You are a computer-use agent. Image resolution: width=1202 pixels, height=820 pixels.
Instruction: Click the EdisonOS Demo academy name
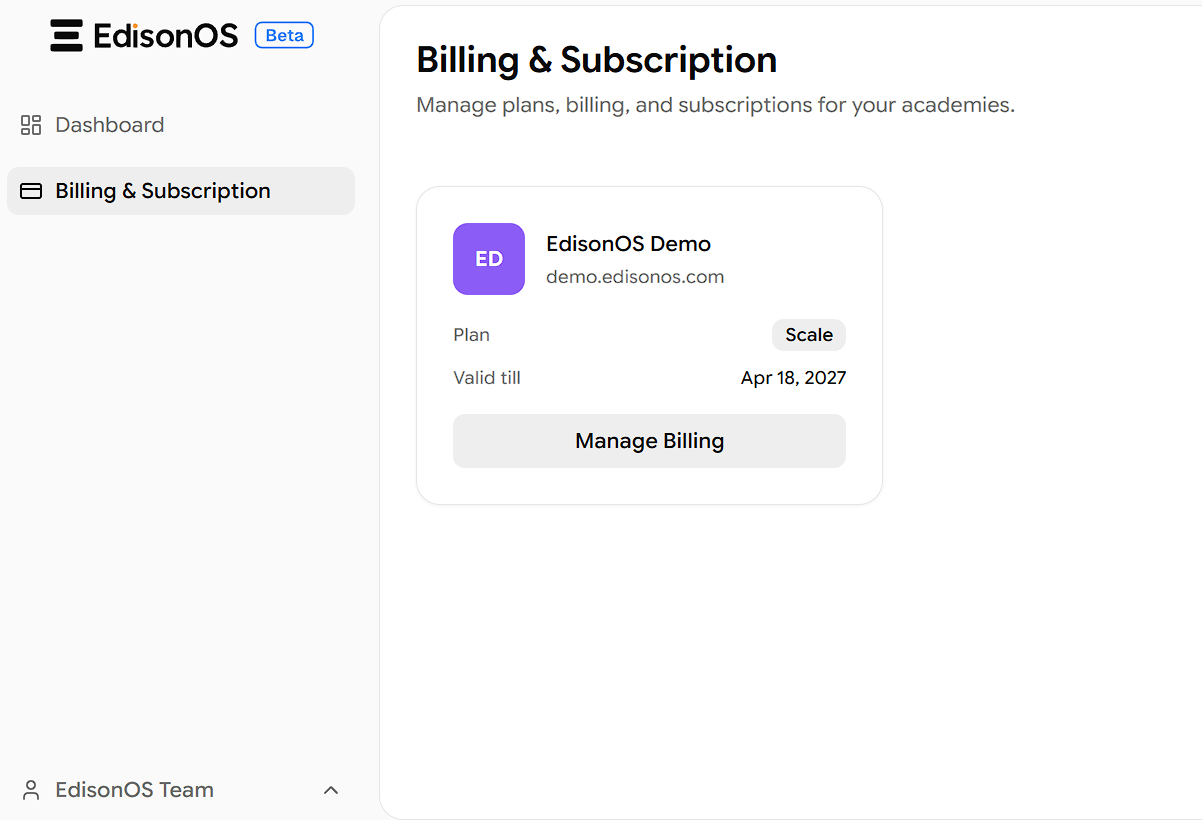click(628, 244)
